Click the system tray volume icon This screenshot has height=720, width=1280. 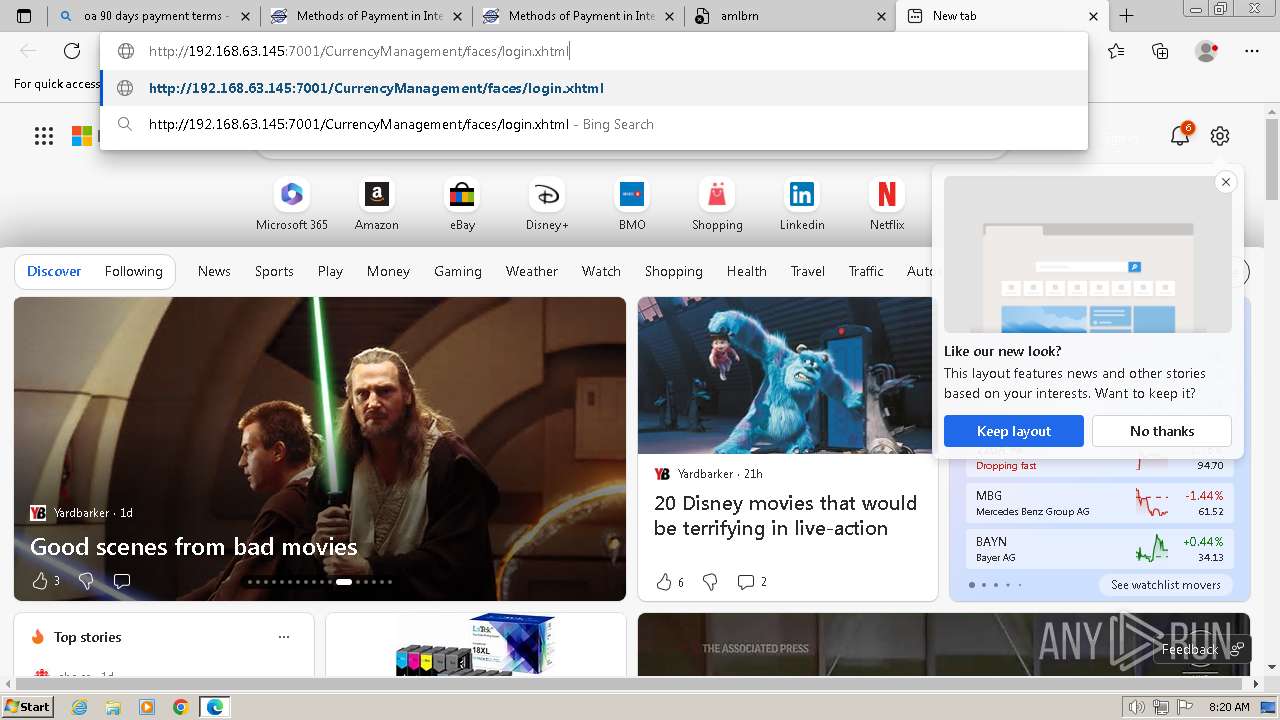point(1136,707)
